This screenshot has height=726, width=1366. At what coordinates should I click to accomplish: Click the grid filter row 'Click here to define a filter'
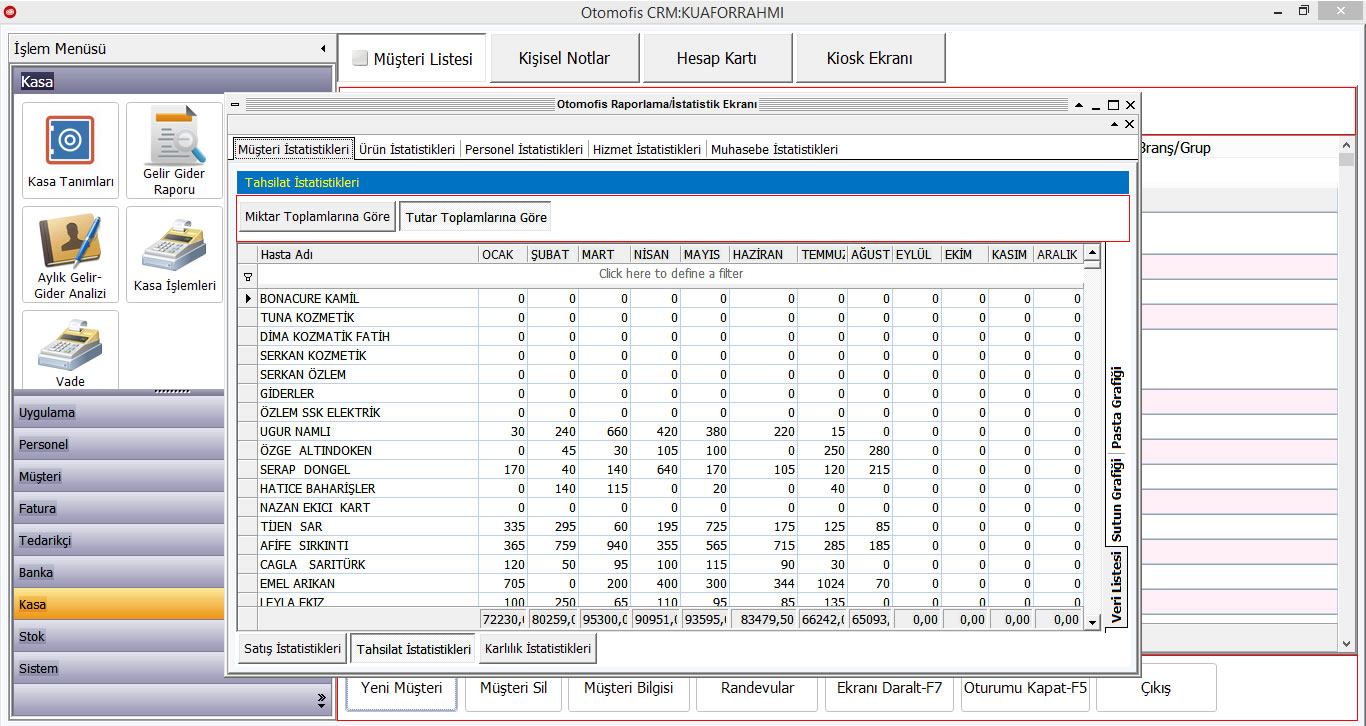(670, 274)
